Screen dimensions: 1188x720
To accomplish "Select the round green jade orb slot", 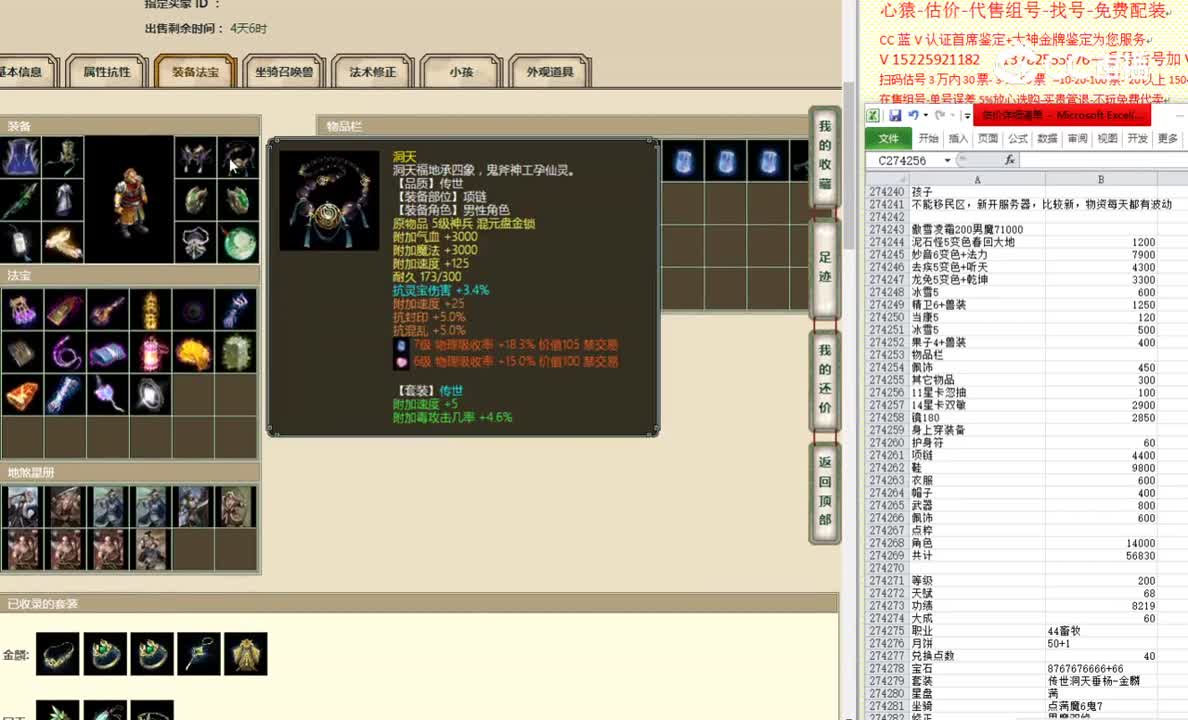I will pos(239,243).
